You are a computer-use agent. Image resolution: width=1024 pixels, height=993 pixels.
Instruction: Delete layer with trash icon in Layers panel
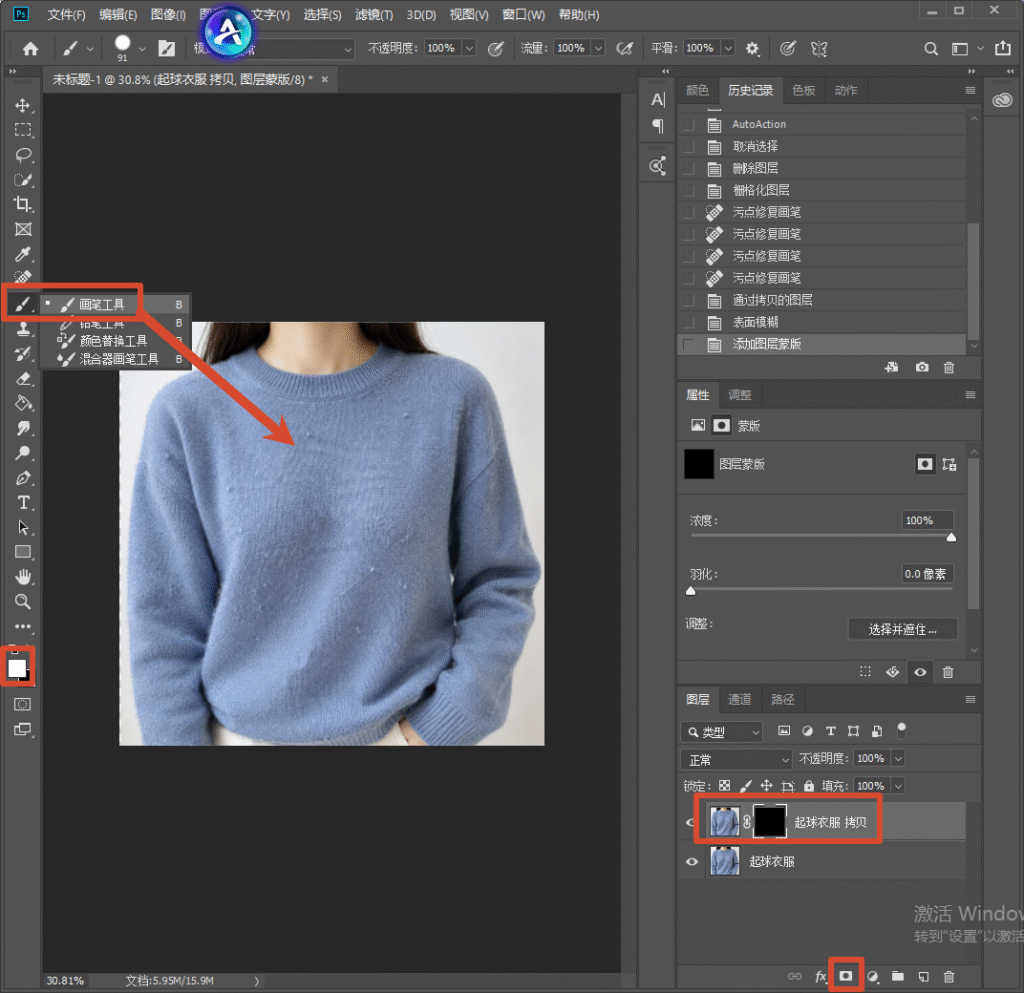tap(949, 977)
